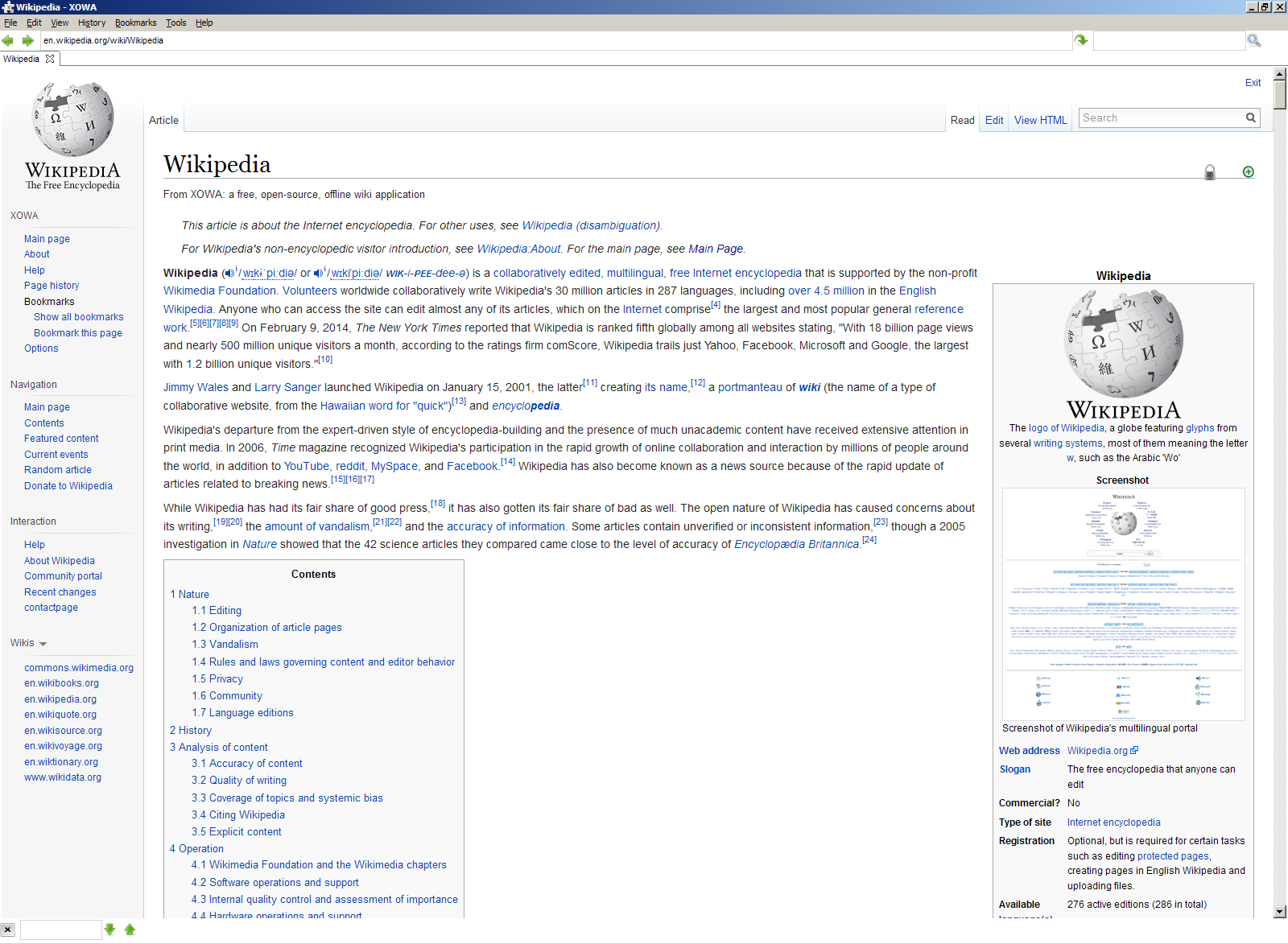Viewport: 1288px width, 944px height.
Task: Click the padlock protection icon near title
Action: (x=1209, y=172)
